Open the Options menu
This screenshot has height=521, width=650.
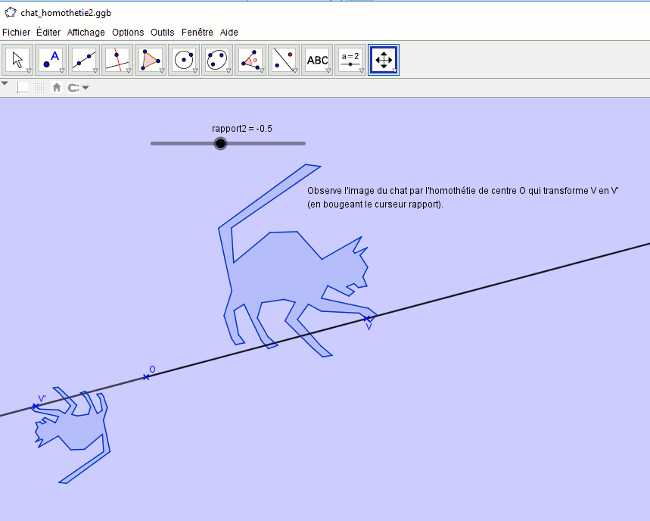point(128,32)
